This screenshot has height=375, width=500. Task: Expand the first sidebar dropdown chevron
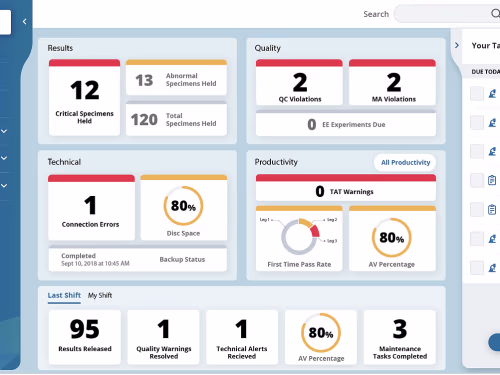coord(4,131)
